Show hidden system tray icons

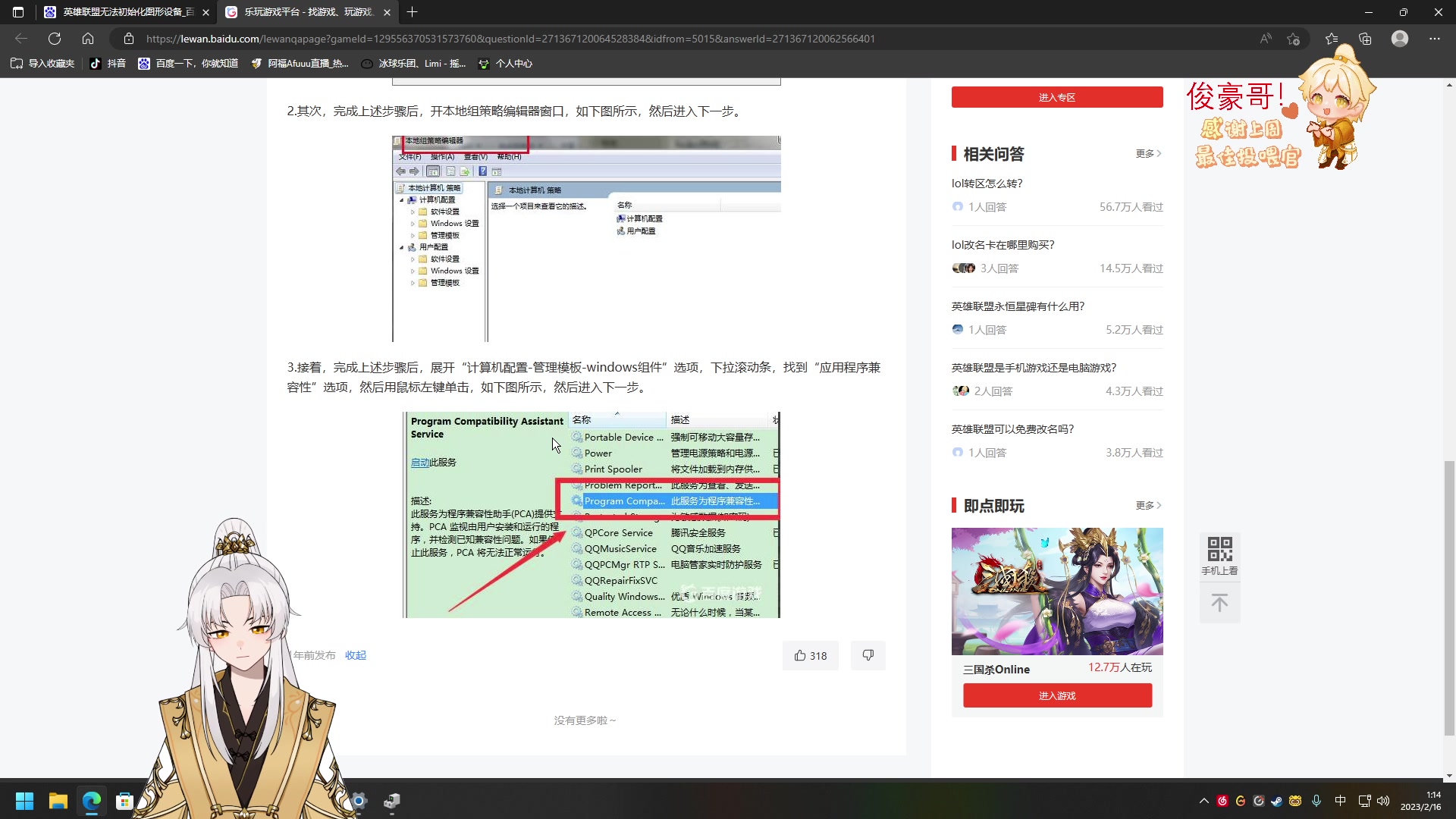tap(1203, 801)
